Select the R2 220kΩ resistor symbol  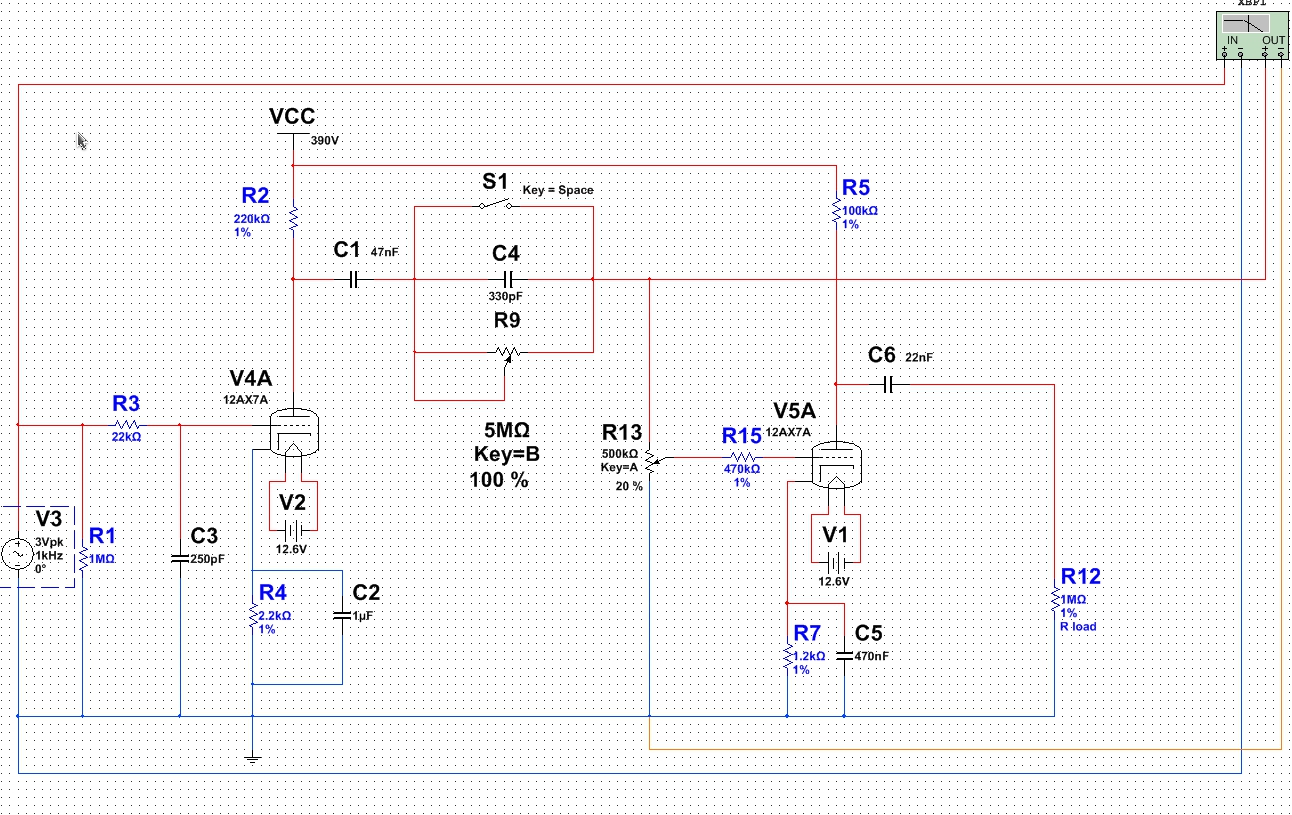click(293, 216)
